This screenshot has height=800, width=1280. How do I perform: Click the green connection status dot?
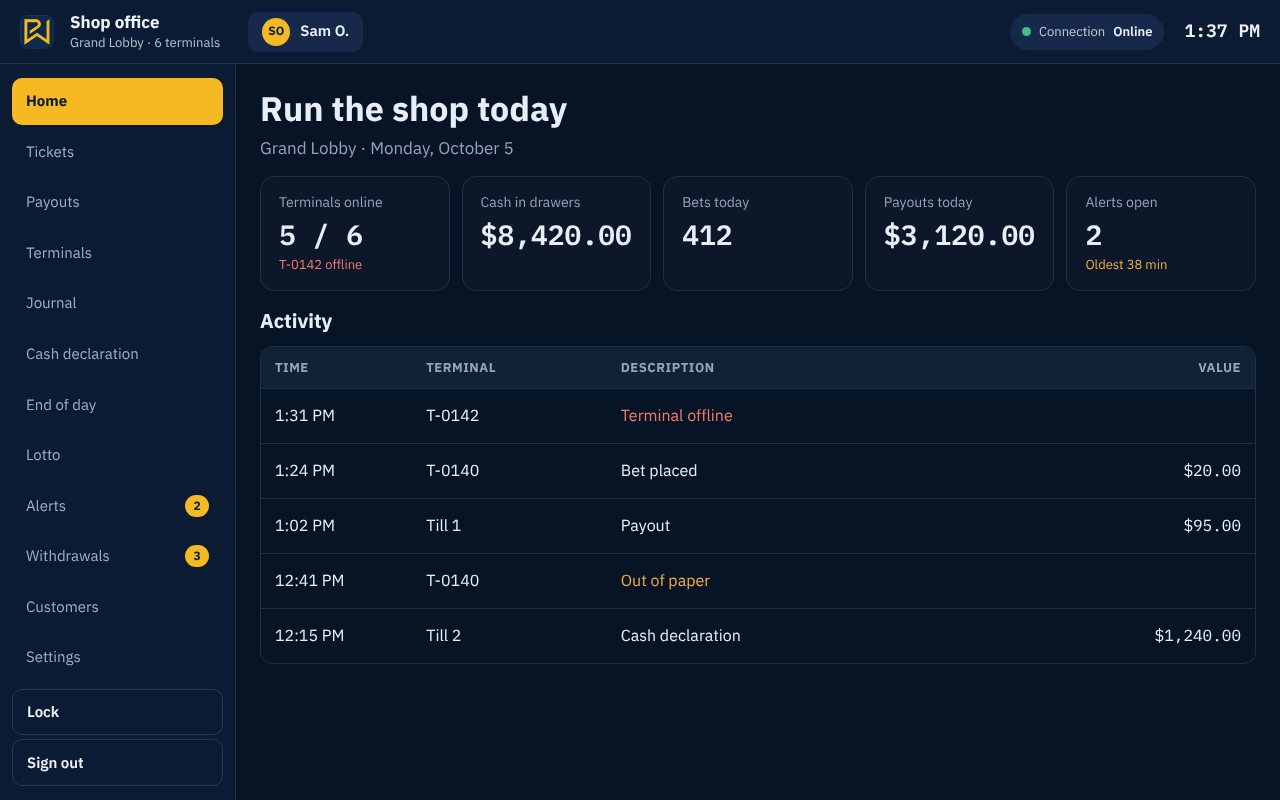click(x=1026, y=32)
